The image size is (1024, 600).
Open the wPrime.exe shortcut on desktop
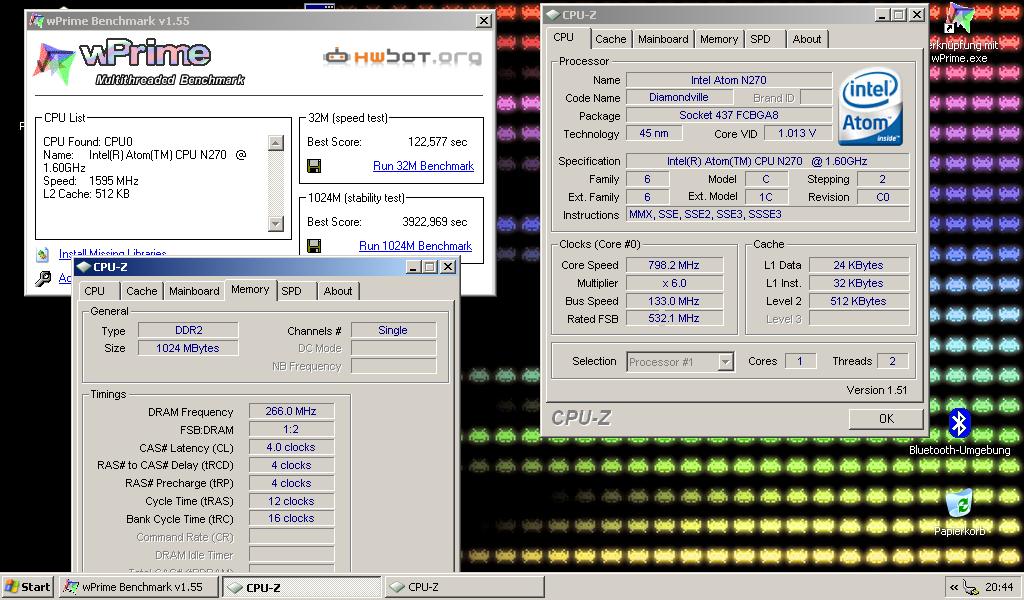point(959,33)
